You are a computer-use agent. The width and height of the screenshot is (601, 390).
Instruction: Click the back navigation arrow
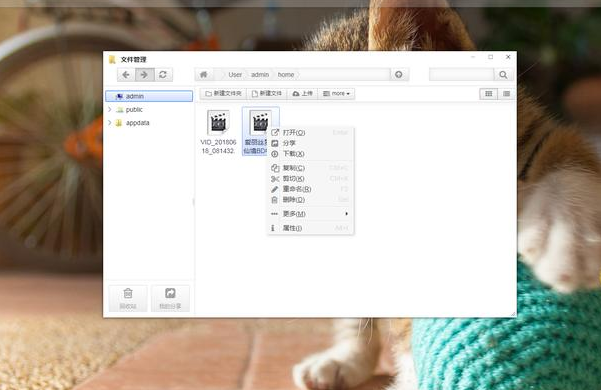coord(126,75)
